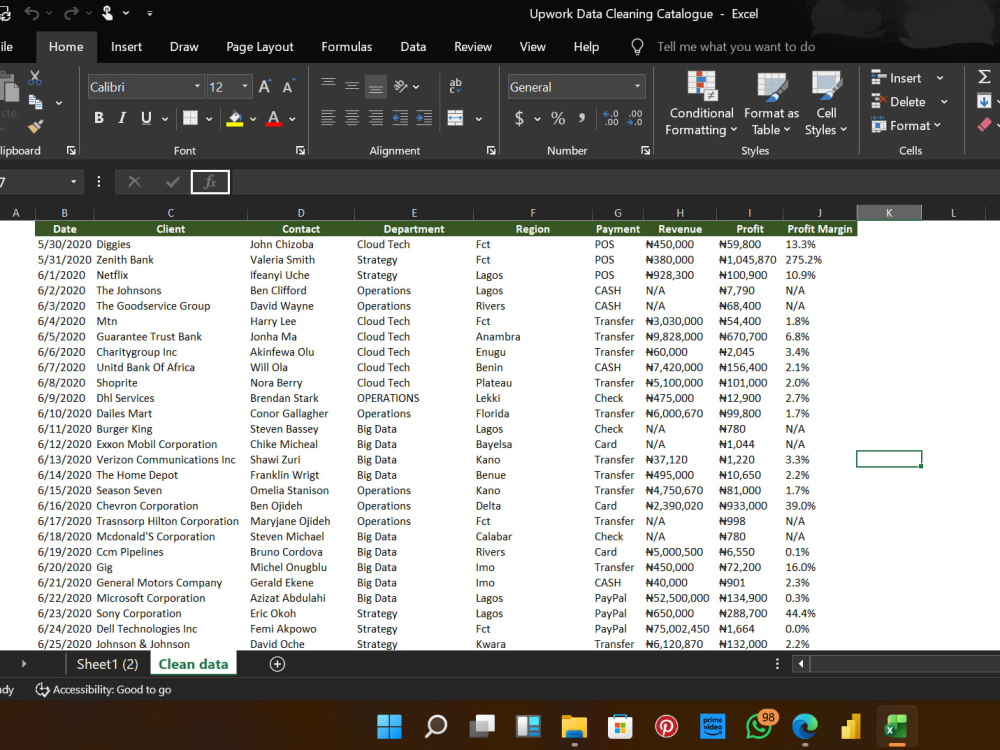Image resolution: width=1000 pixels, height=750 pixels.
Task: Click the formula bar Cancel X icon
Action: [x=134, y=182]
